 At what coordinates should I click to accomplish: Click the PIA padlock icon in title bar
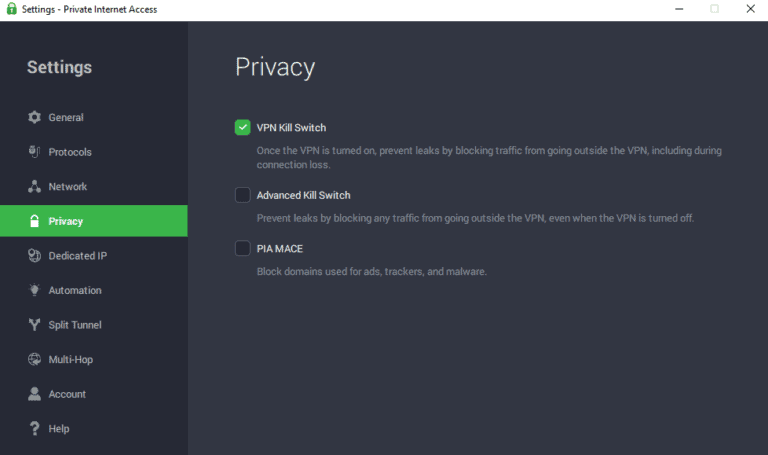pos(10,9)
